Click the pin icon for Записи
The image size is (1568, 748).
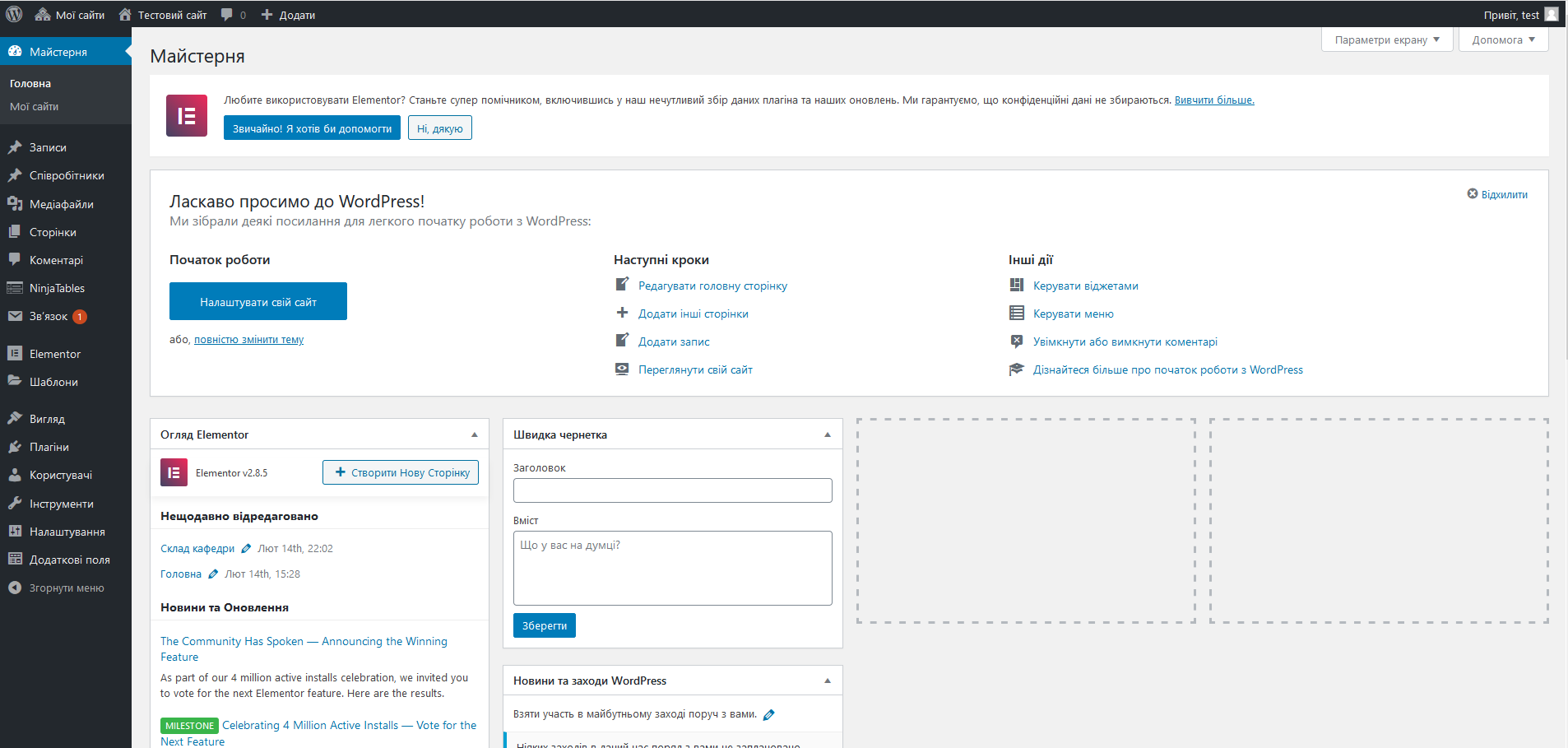(x=15, y=147)
